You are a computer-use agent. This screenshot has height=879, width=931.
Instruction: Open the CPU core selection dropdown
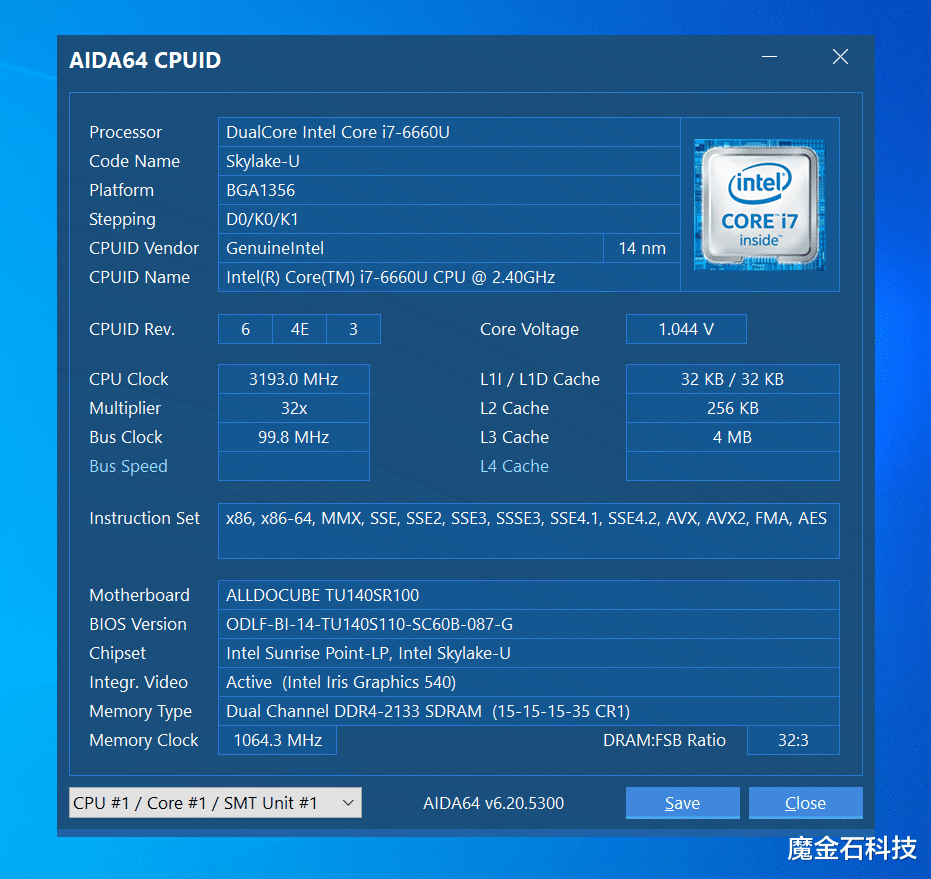pos(215,802)
